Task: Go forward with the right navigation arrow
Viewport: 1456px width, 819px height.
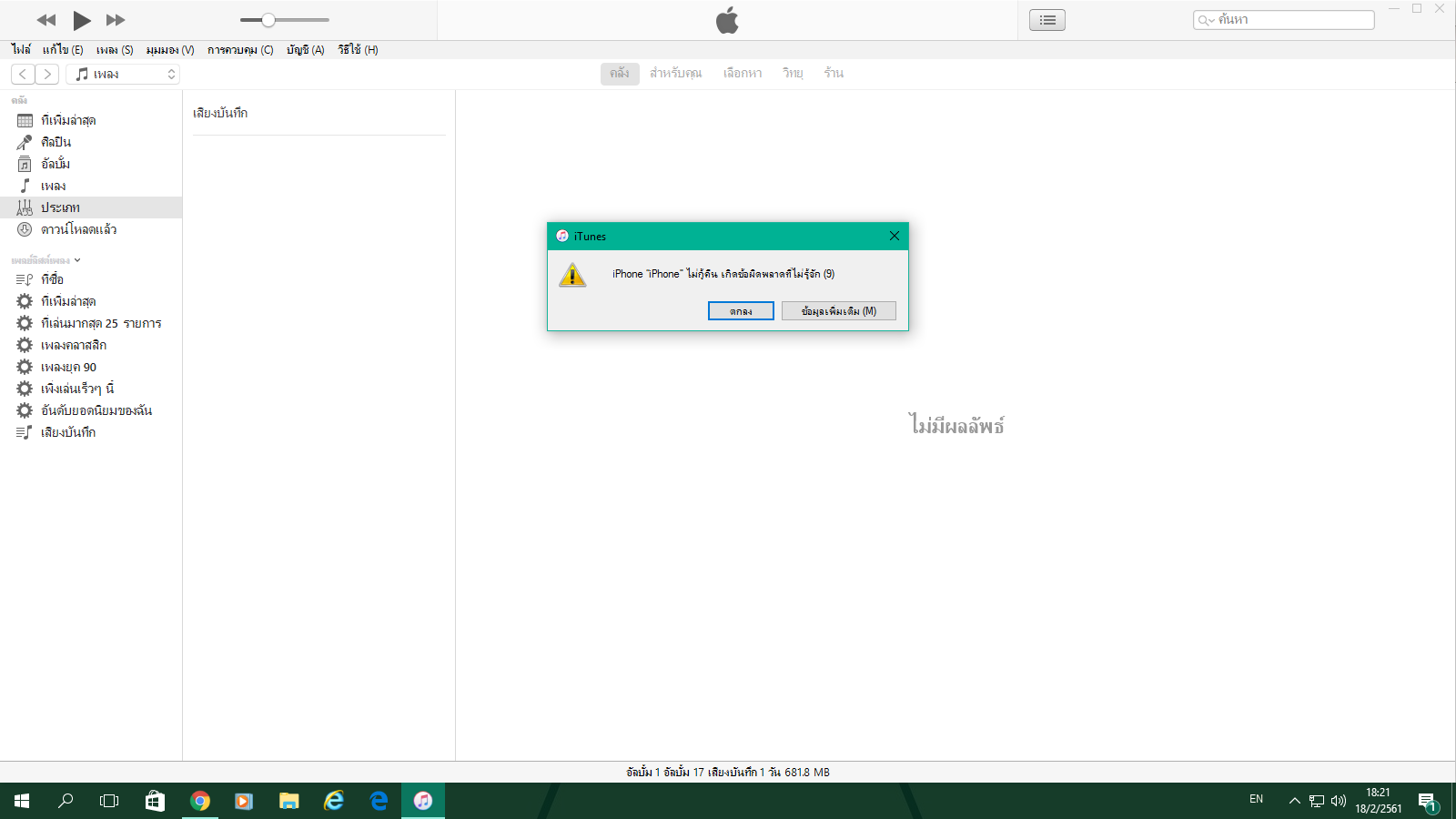Action: (x=47, y=74)
